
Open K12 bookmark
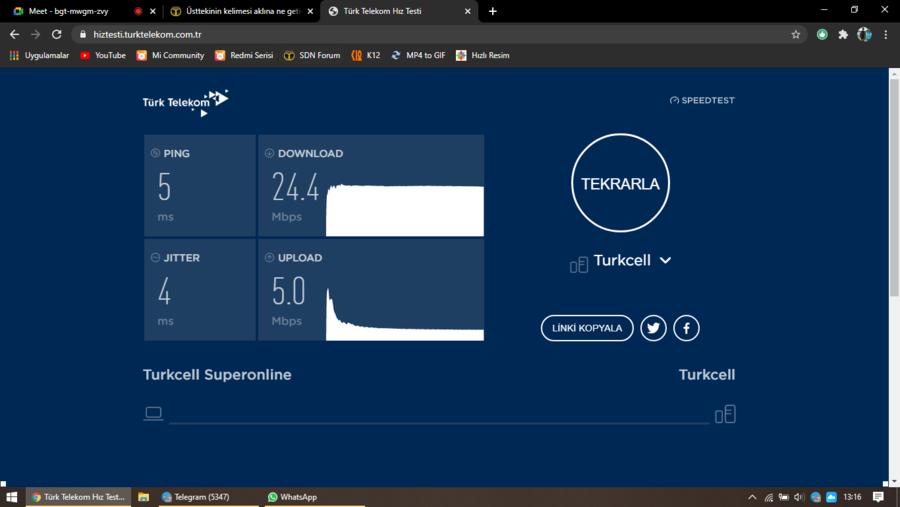click(x=366, y=55)
